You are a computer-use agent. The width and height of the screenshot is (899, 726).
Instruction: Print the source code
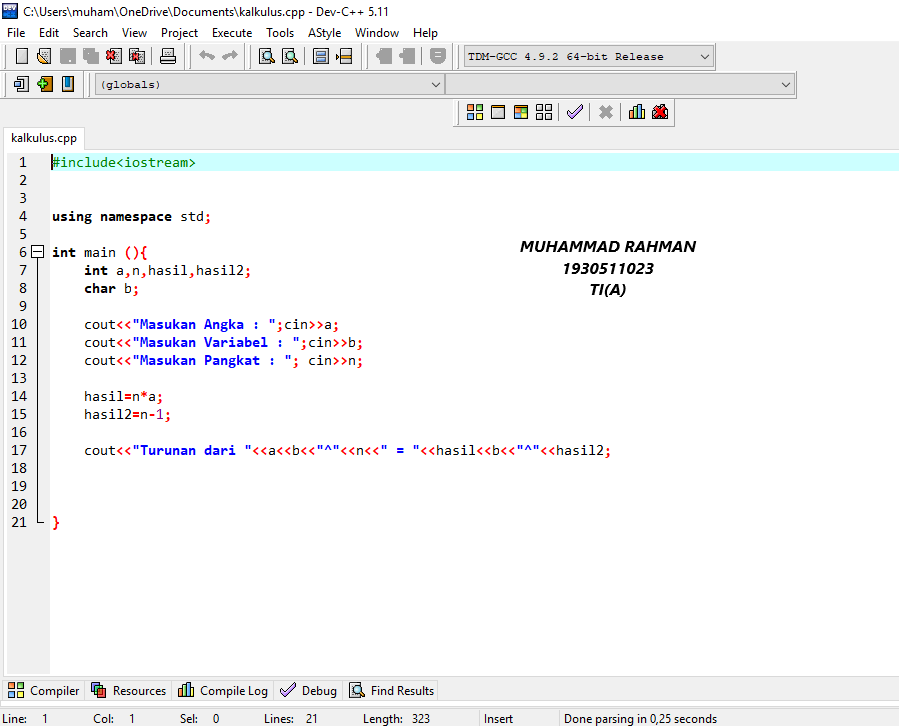point(168,56)
